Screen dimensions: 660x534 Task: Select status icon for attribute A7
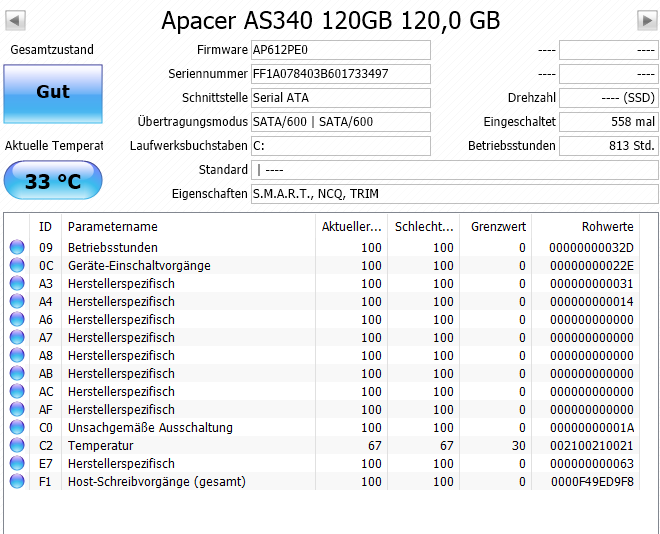[17, 337]
